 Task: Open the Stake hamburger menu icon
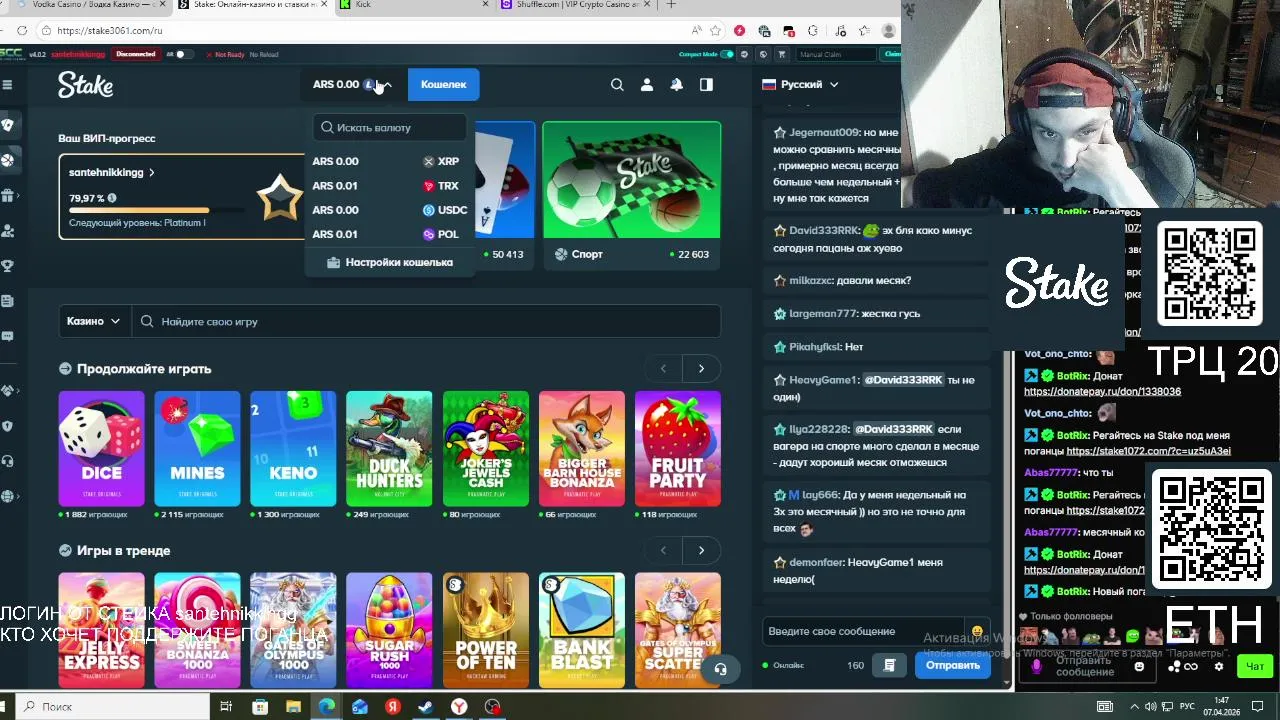point(7,85)
